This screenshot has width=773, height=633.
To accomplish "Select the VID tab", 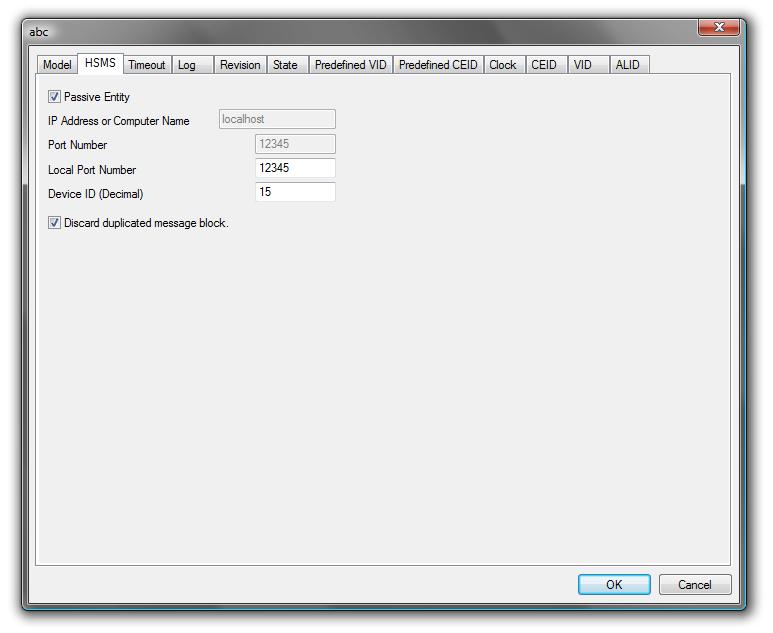I will click(x=583, y=65).
